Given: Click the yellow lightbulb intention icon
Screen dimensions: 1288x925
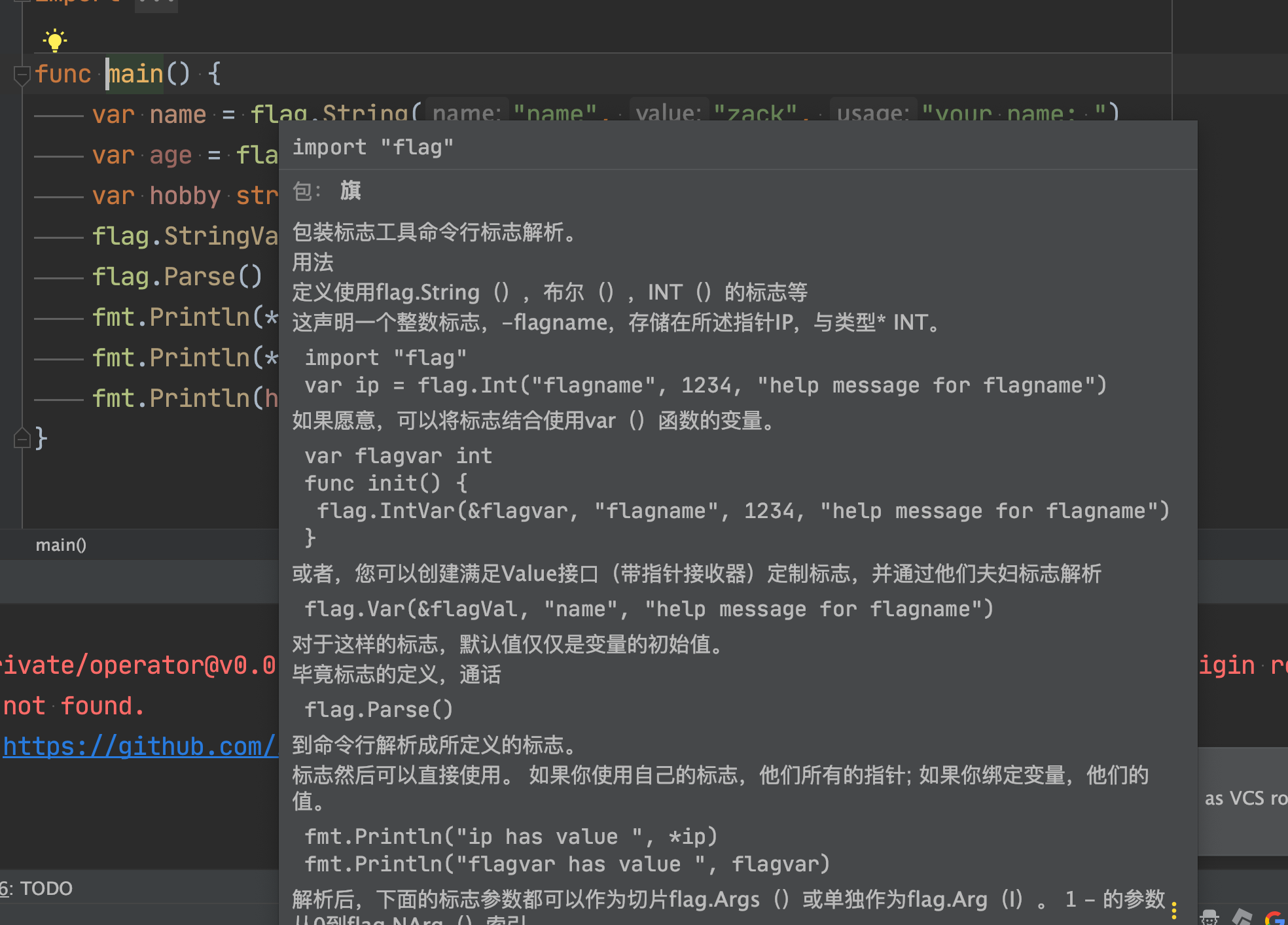Looking at the screenshot, I should (55, 41).
